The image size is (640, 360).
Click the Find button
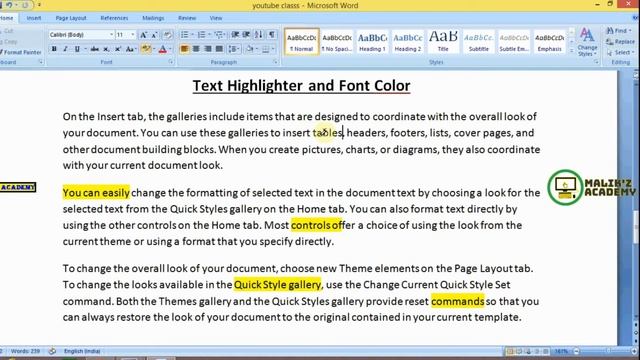tap(618, 31)
